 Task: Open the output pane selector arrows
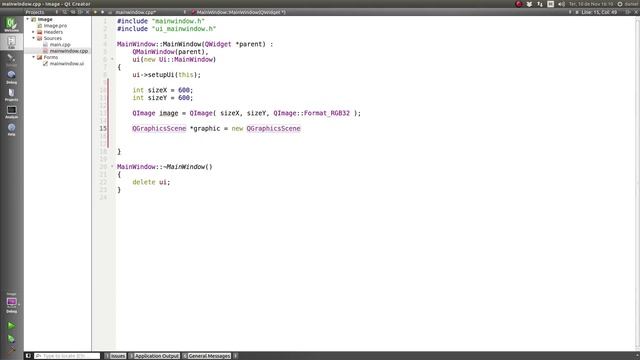click(236, 356)
